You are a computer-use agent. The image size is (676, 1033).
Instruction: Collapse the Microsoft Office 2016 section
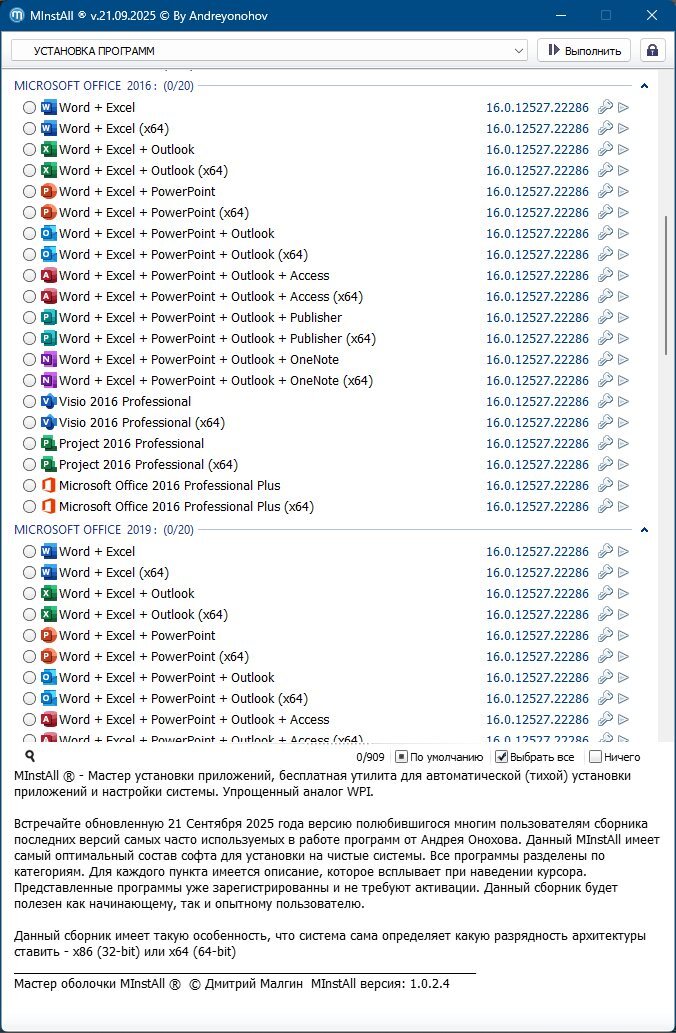click(645, 87)
